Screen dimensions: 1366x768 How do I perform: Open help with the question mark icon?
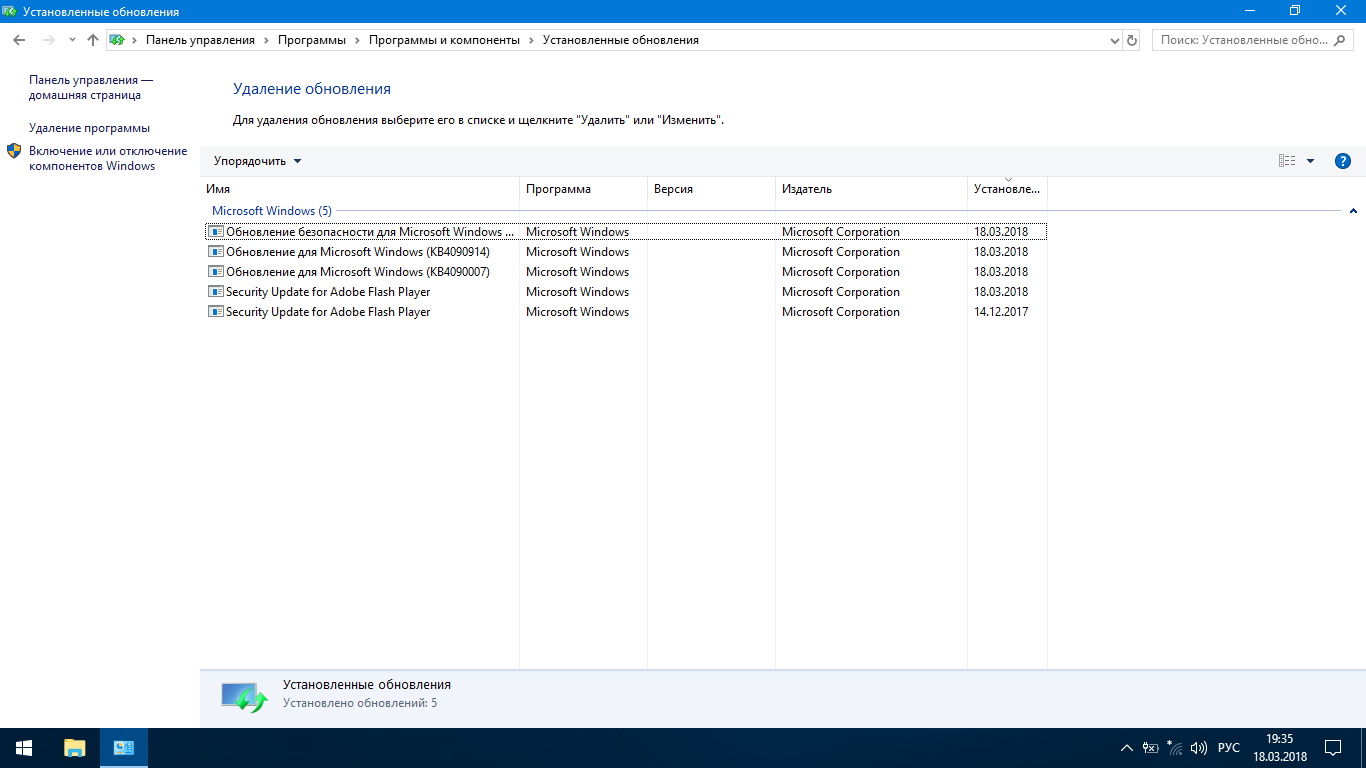(x=1343, y=161)
